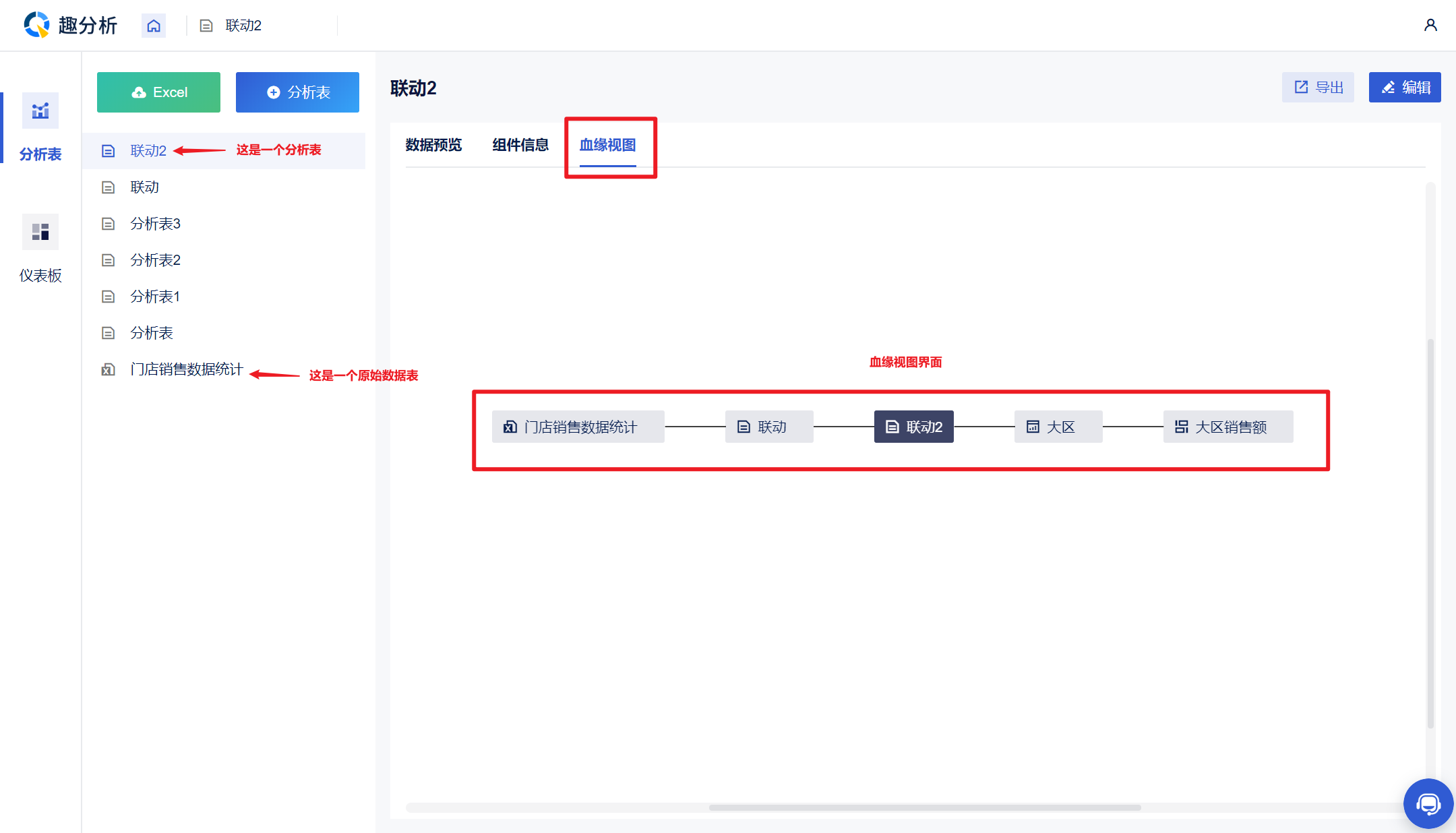Click the highlighted 联动2 lineage node

[x=913, y=427]
